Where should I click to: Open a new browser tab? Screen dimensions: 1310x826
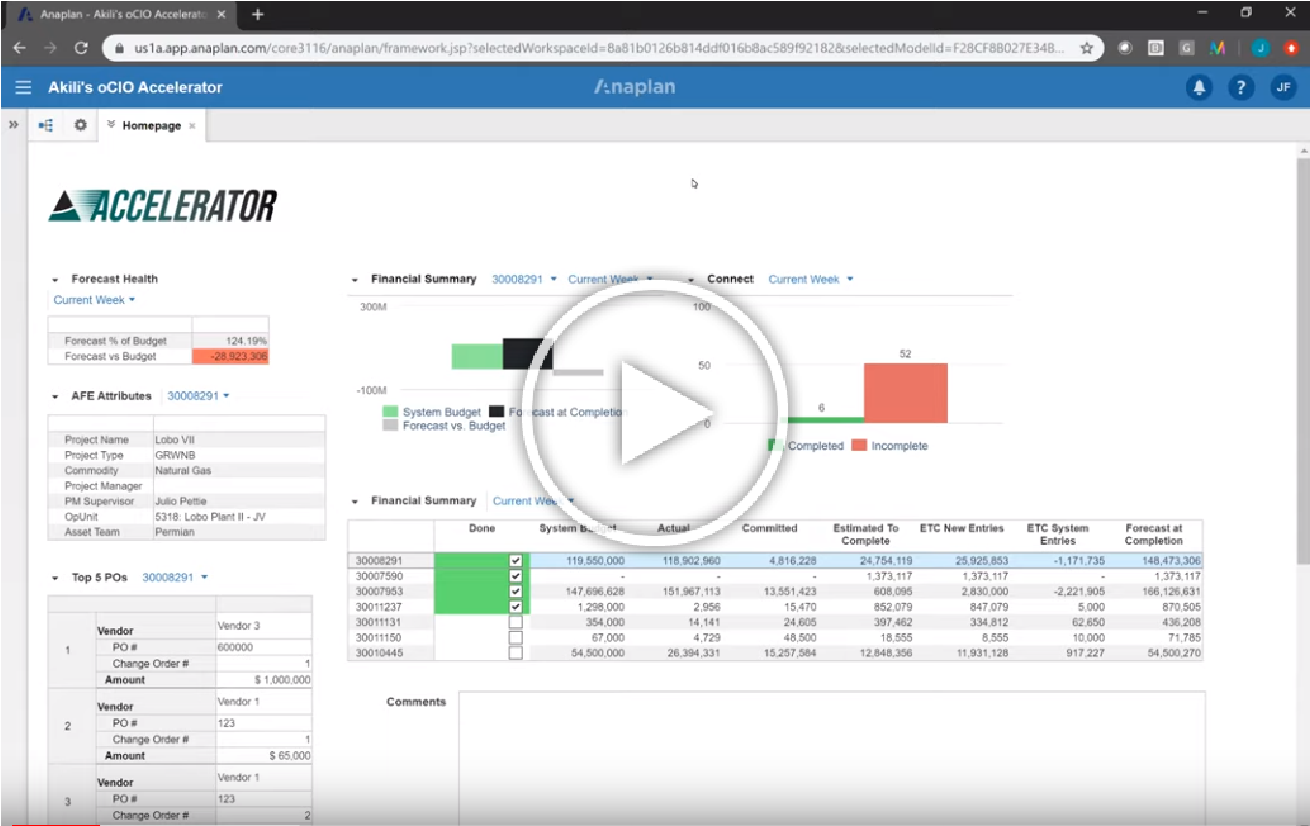258,14
